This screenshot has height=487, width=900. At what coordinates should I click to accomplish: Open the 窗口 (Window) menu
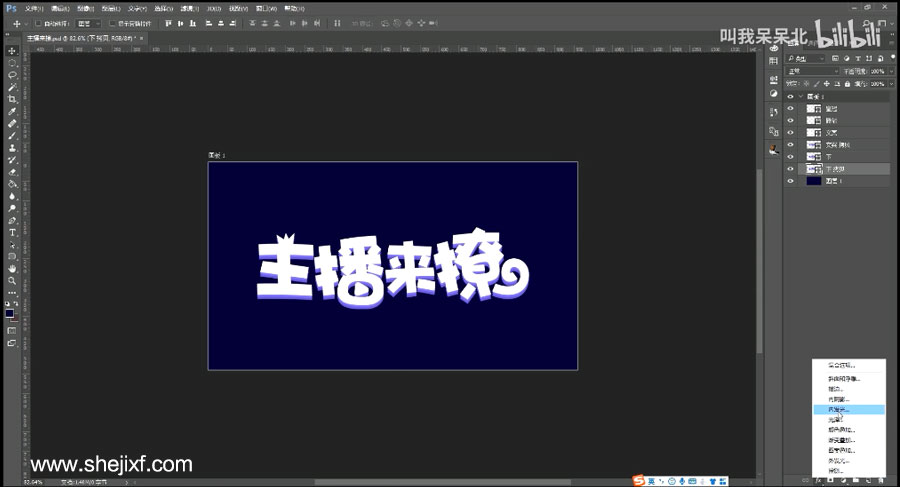266,9
